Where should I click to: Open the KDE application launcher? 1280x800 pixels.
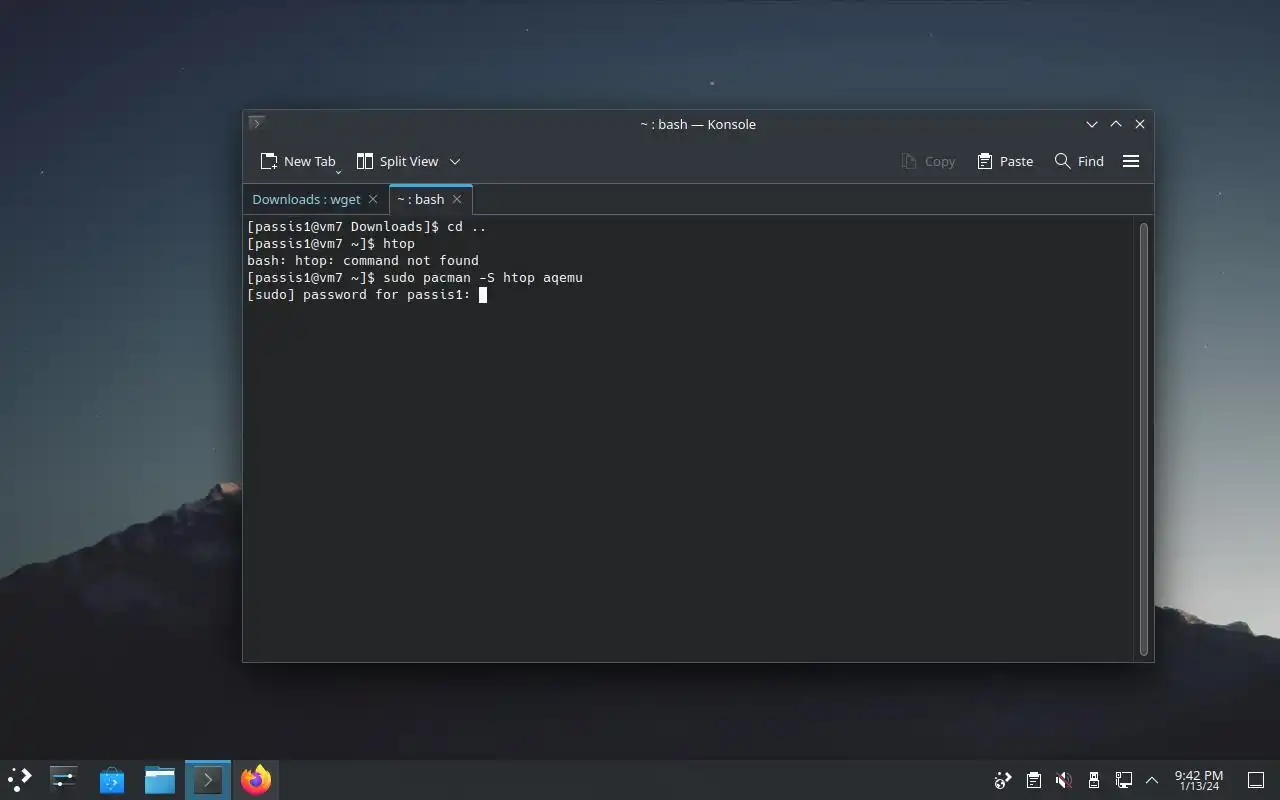tap(20, 779)
